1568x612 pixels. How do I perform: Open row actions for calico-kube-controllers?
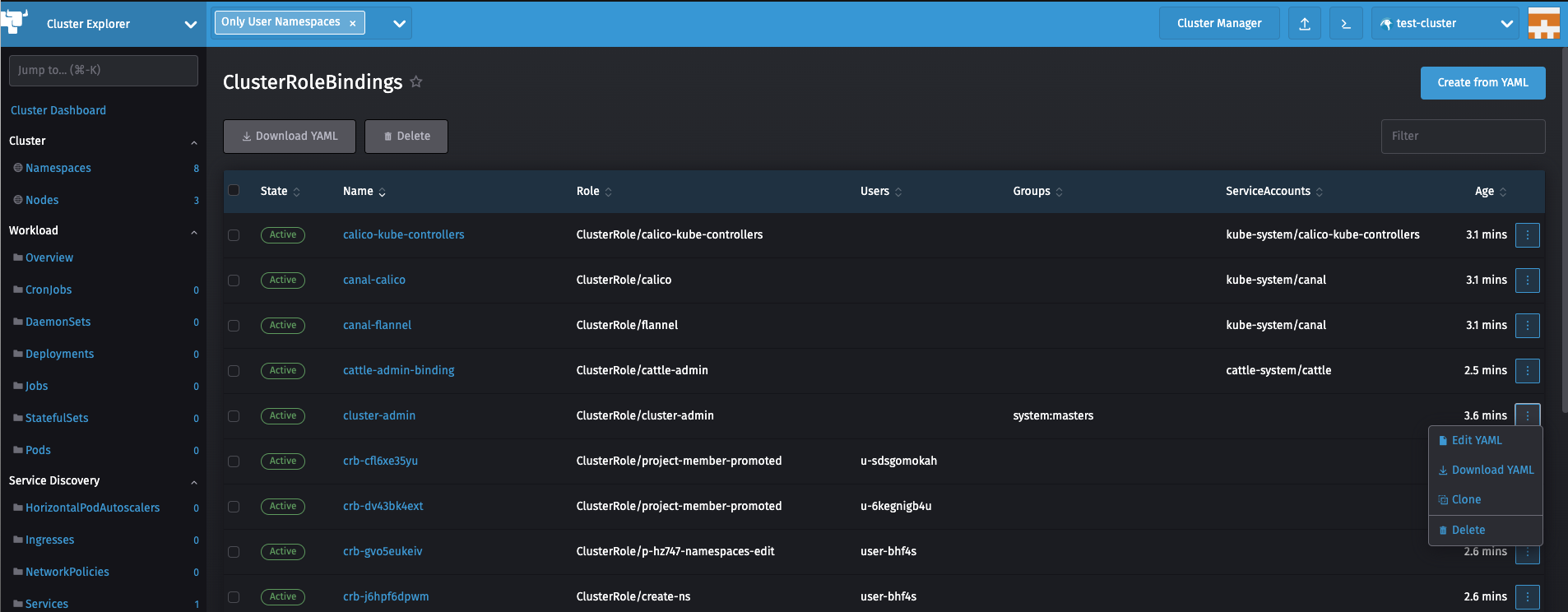point(1527,235)
